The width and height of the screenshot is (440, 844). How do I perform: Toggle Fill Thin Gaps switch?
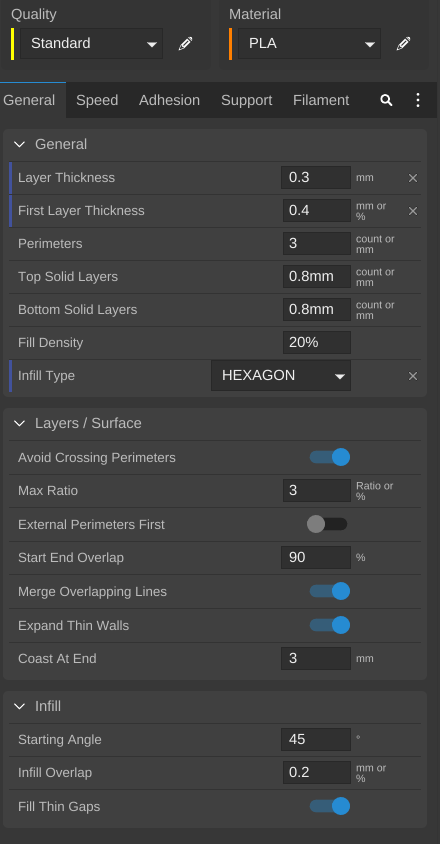(x=330, y=806)
